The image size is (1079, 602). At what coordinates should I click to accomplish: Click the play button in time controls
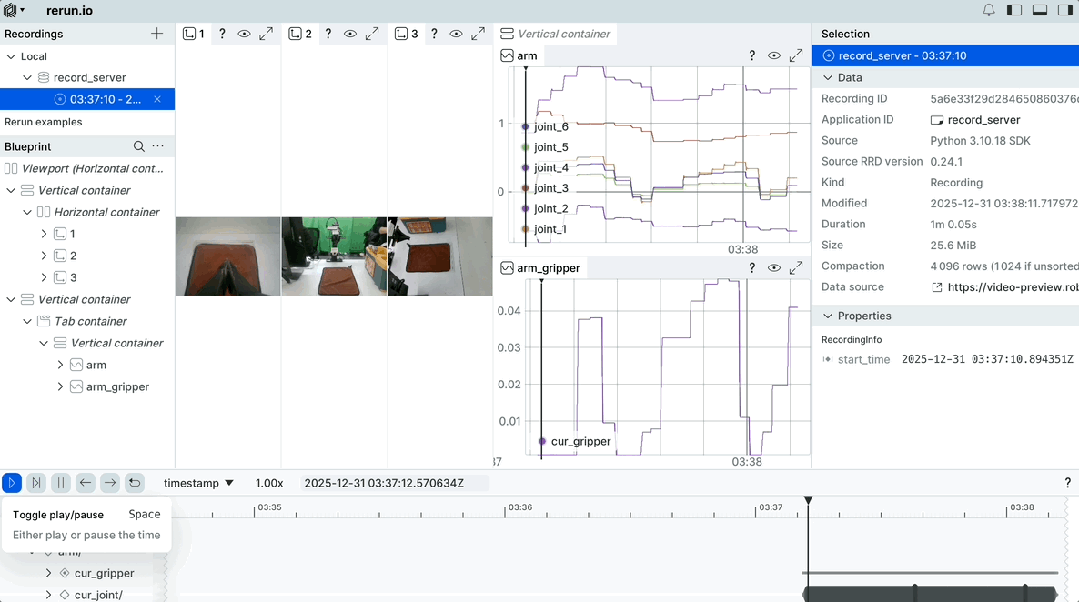12,483
